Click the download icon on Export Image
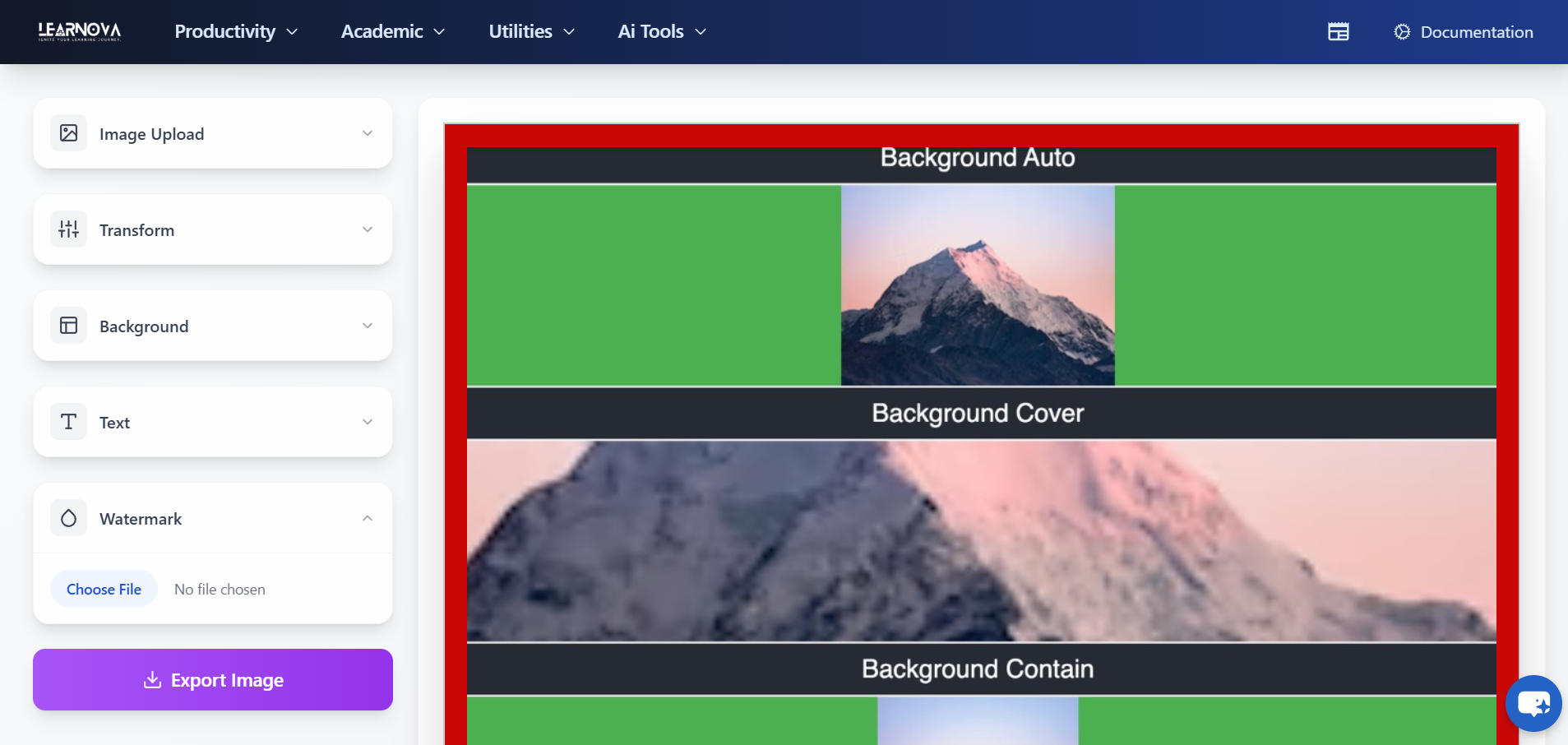 (x=152, y=680)
